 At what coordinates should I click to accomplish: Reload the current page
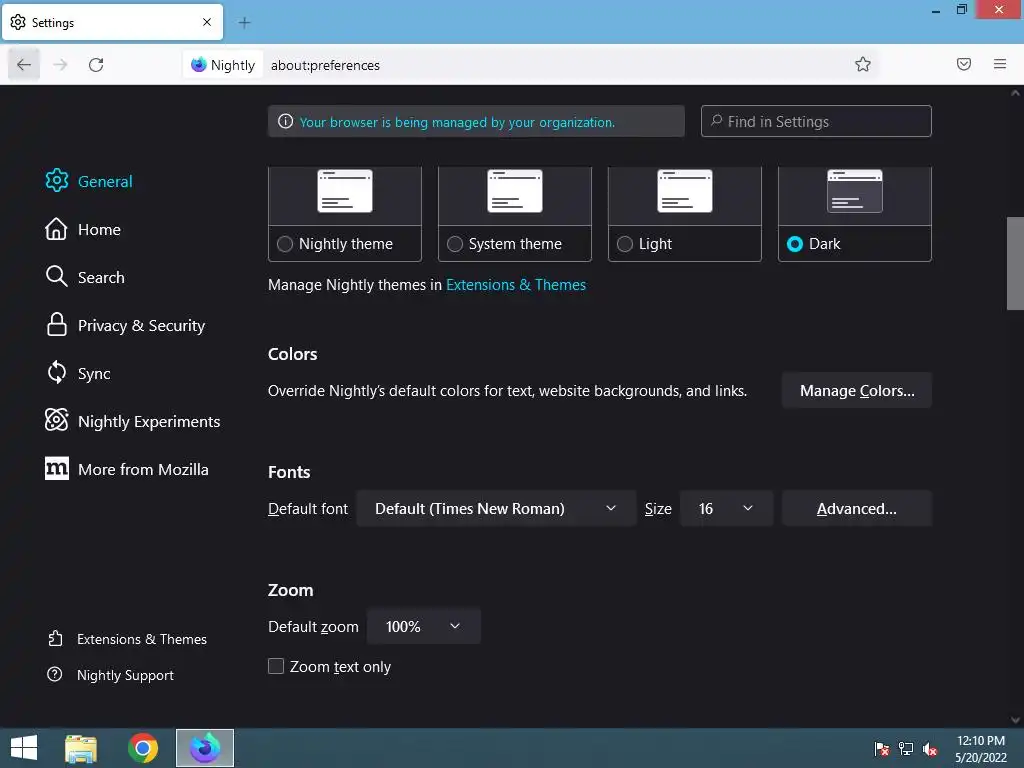[x=96, y=65]
